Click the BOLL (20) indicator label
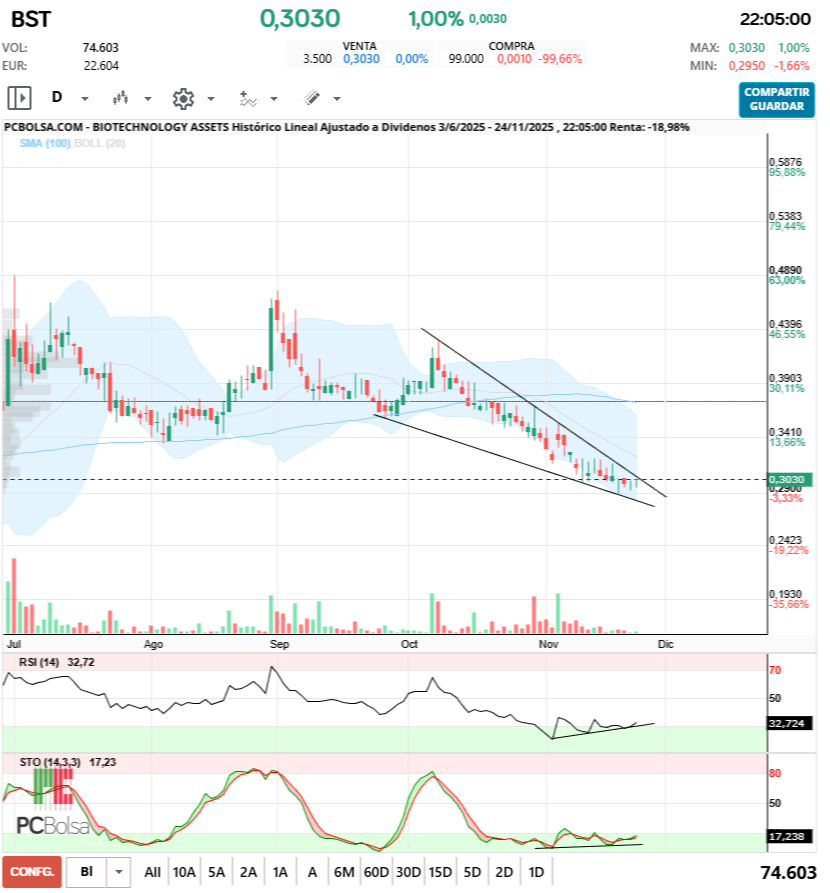 point(100,143)
